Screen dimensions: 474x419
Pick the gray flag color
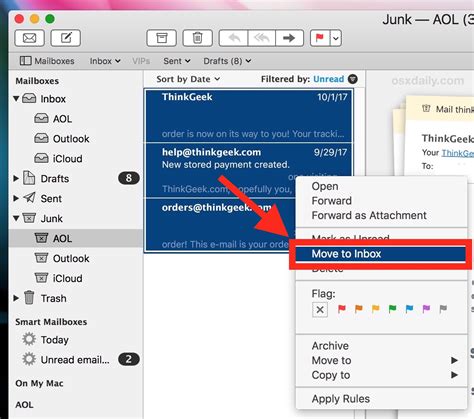point(443,309)
